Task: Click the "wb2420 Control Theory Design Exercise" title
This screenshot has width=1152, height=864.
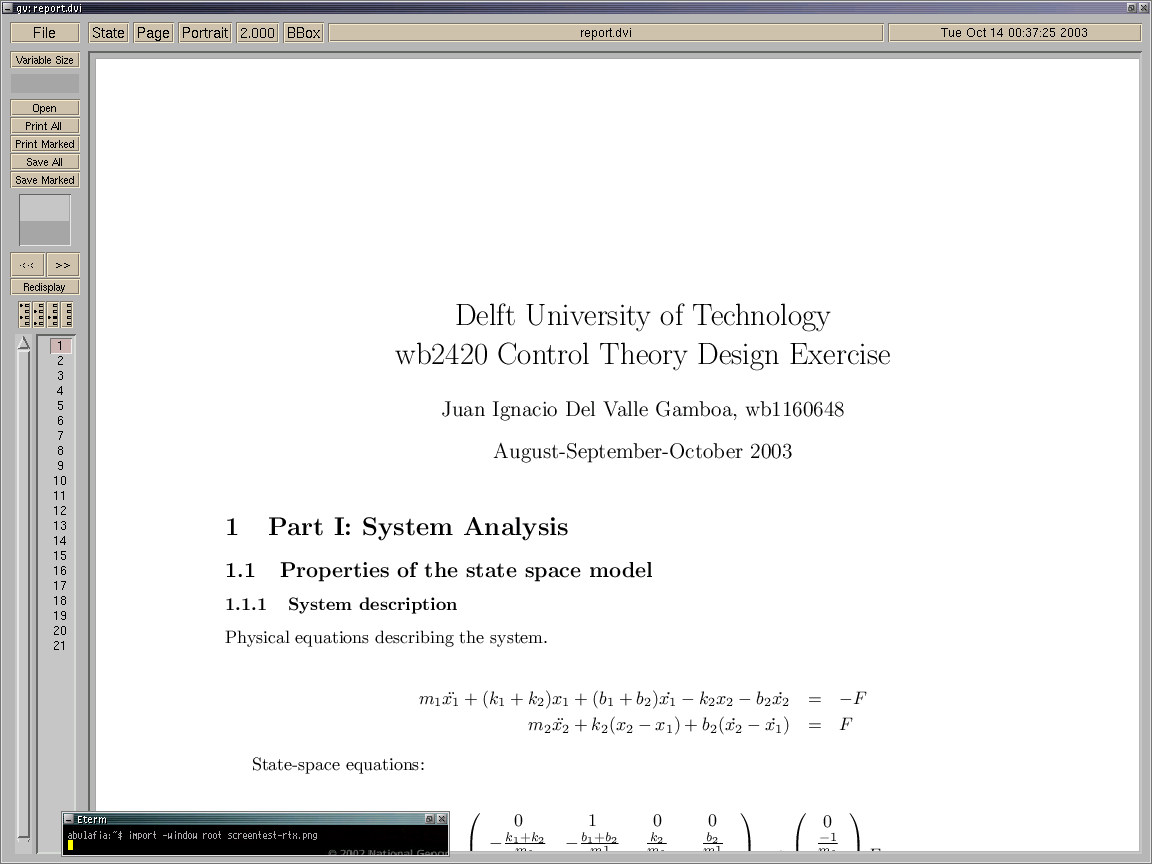Action: pyautogui.click(x=643, y=355)
